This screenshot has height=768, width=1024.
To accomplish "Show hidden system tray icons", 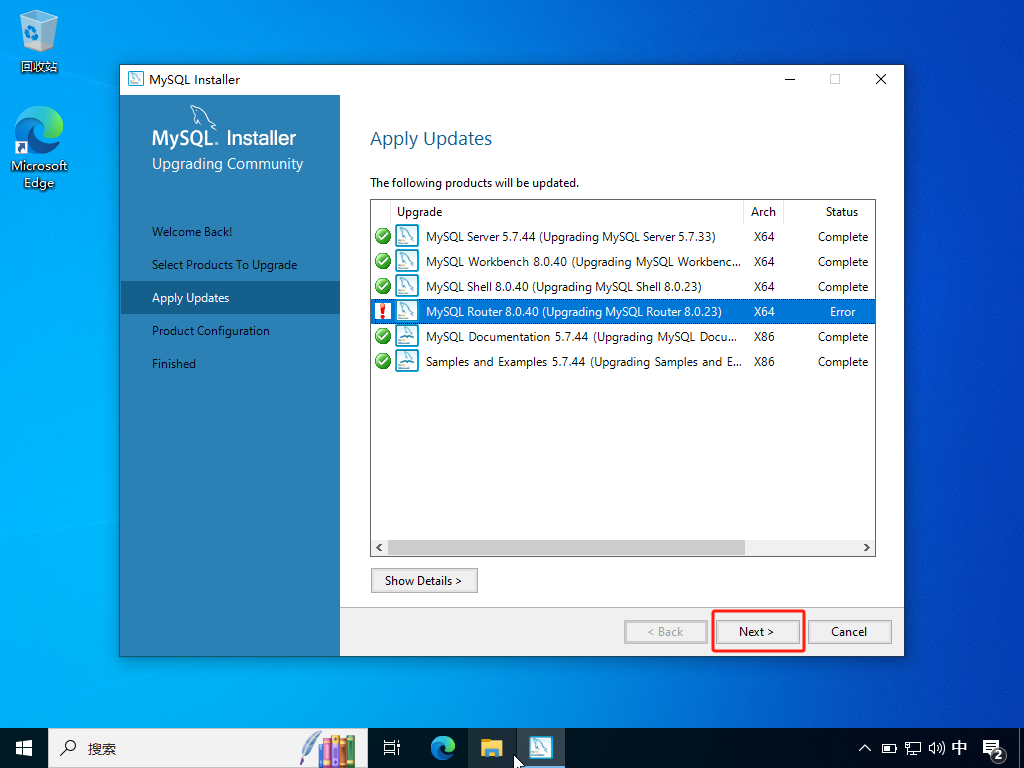I will click(865, 747).
